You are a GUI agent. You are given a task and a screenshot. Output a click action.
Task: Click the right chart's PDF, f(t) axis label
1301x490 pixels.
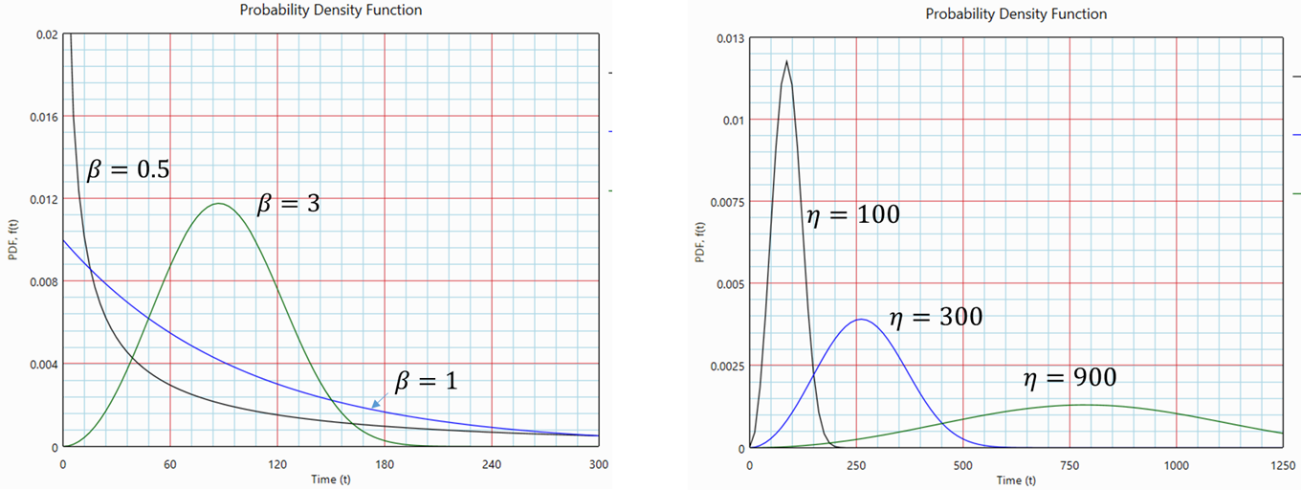pyautogui.click(x=699, y=243)
